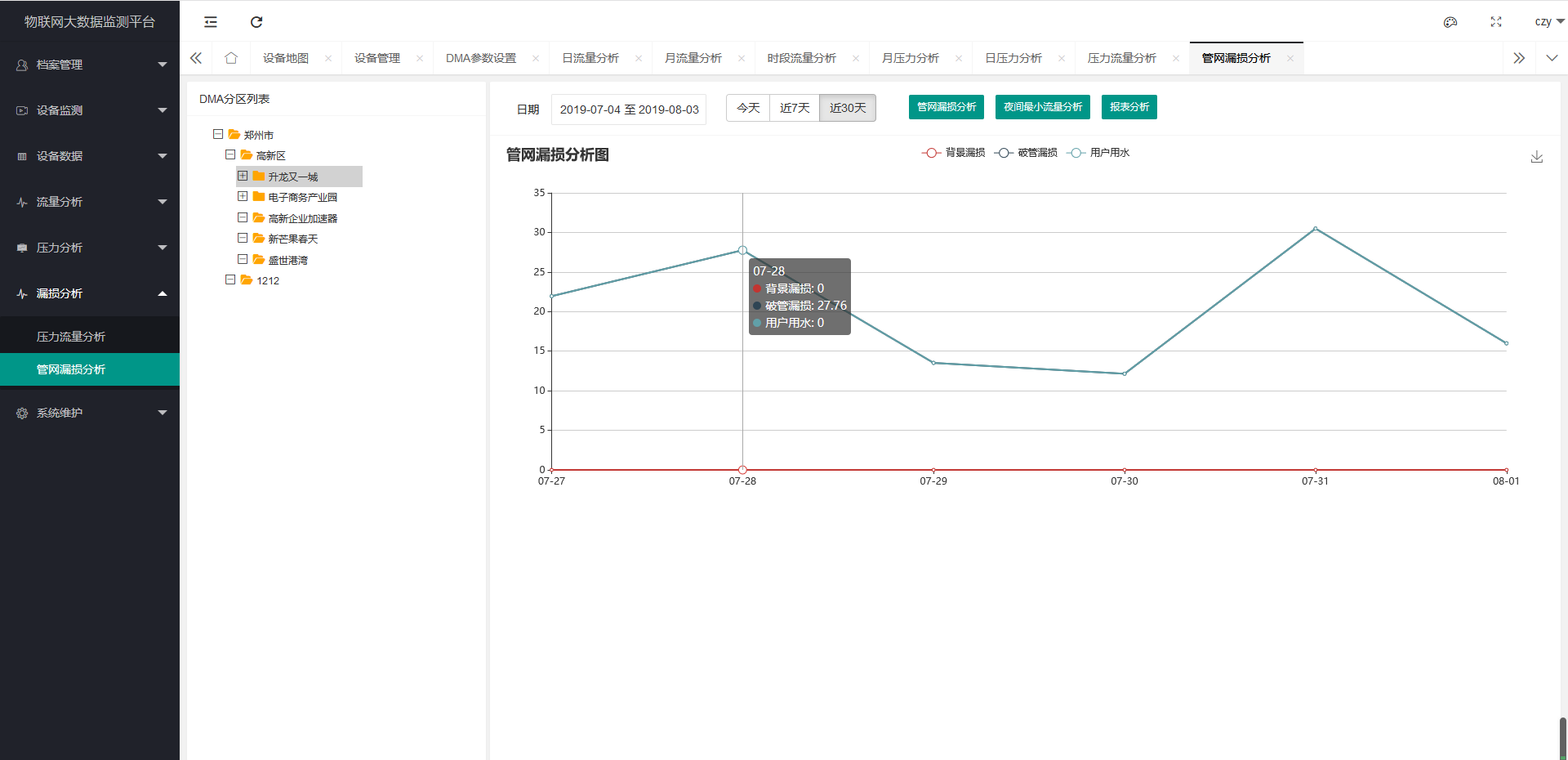Download the chart as image

click(1536, 157)
